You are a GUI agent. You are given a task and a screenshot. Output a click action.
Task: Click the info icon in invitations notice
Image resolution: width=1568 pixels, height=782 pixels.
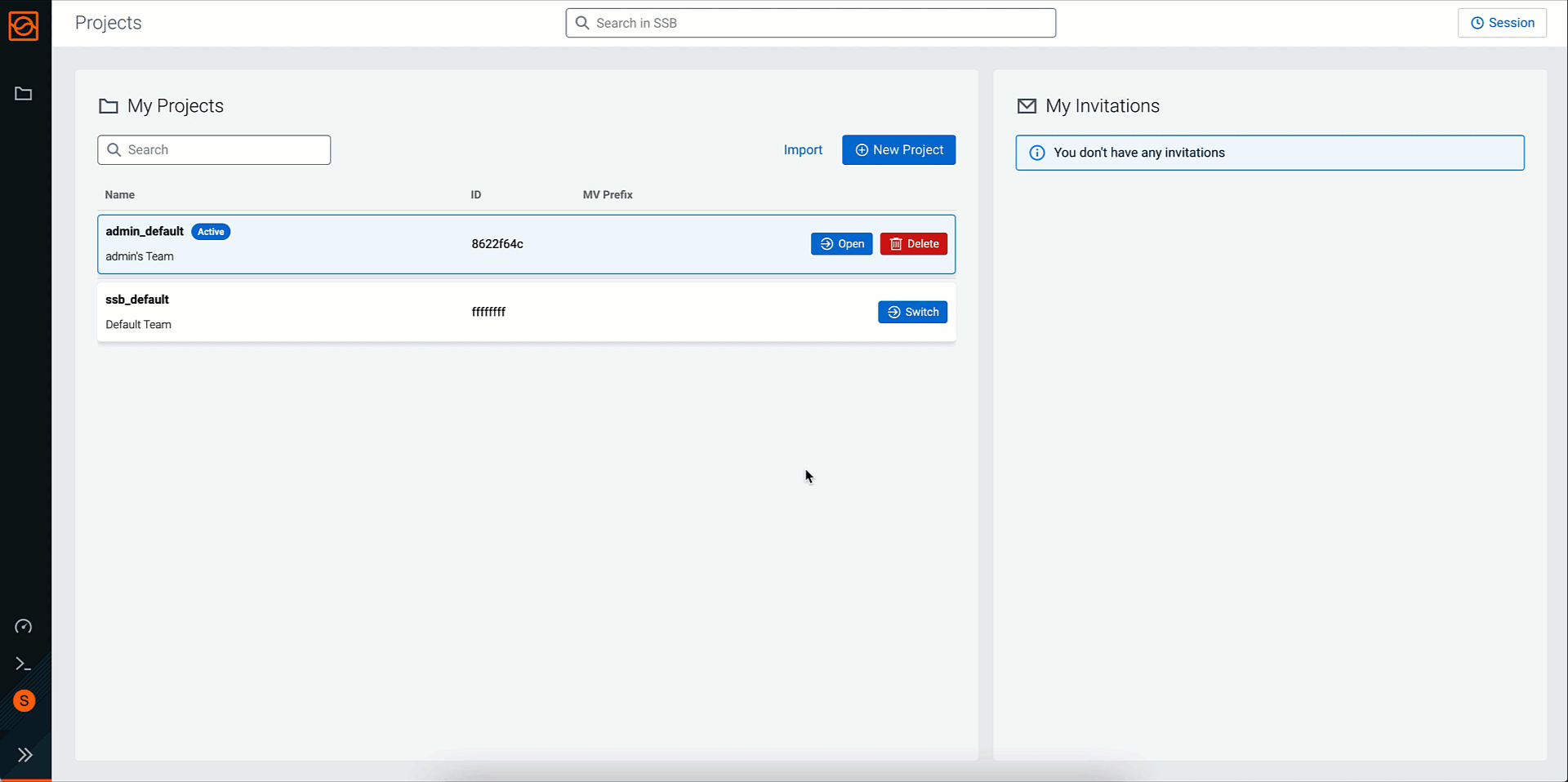point(1036,153)
